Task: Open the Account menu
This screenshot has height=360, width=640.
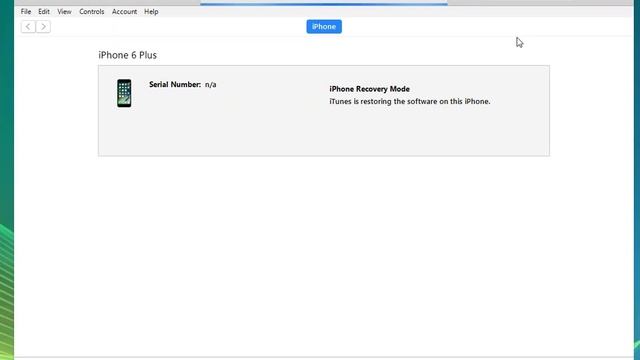Action: 124,12
